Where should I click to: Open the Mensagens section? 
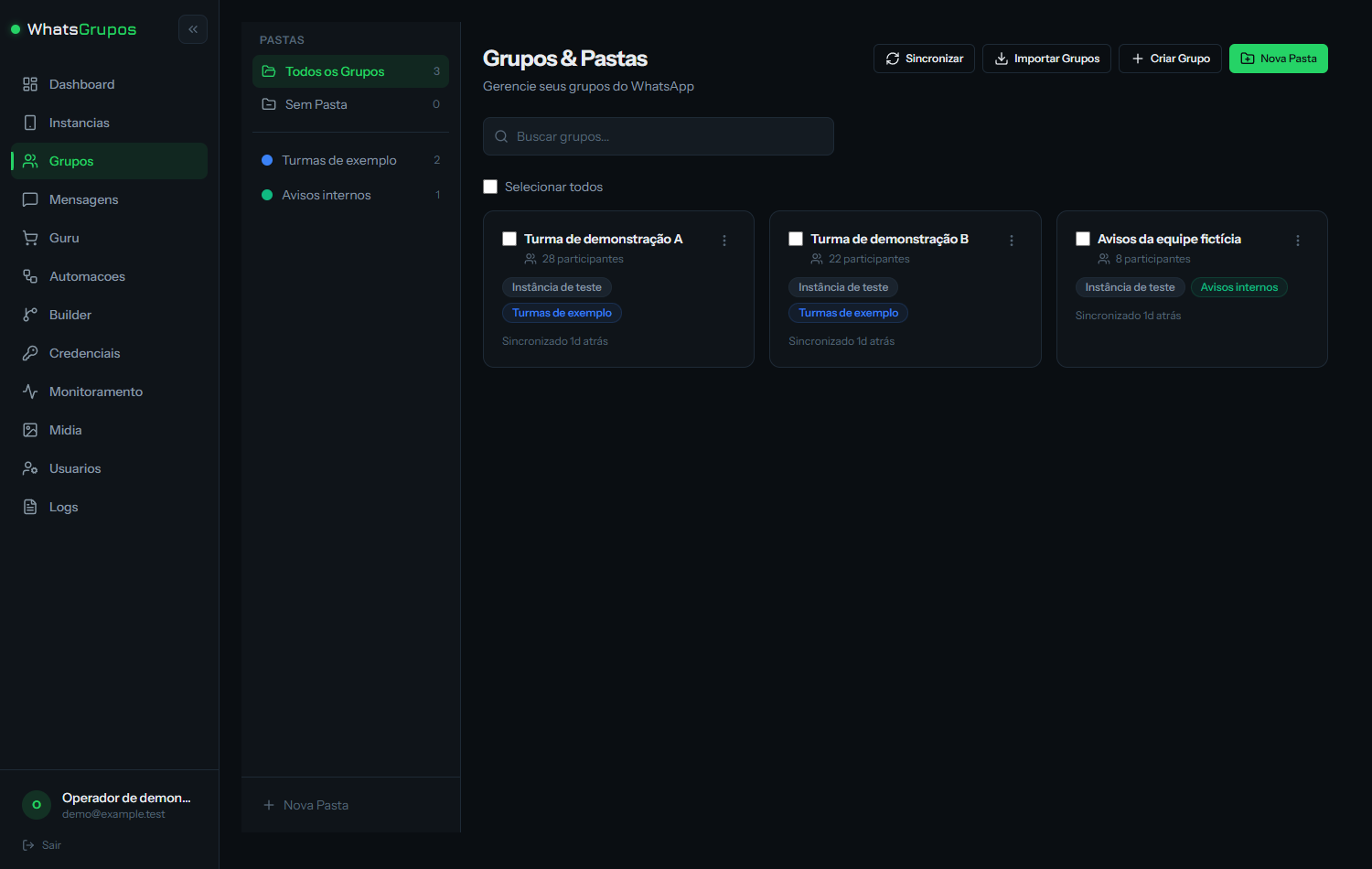pos(109,199)
